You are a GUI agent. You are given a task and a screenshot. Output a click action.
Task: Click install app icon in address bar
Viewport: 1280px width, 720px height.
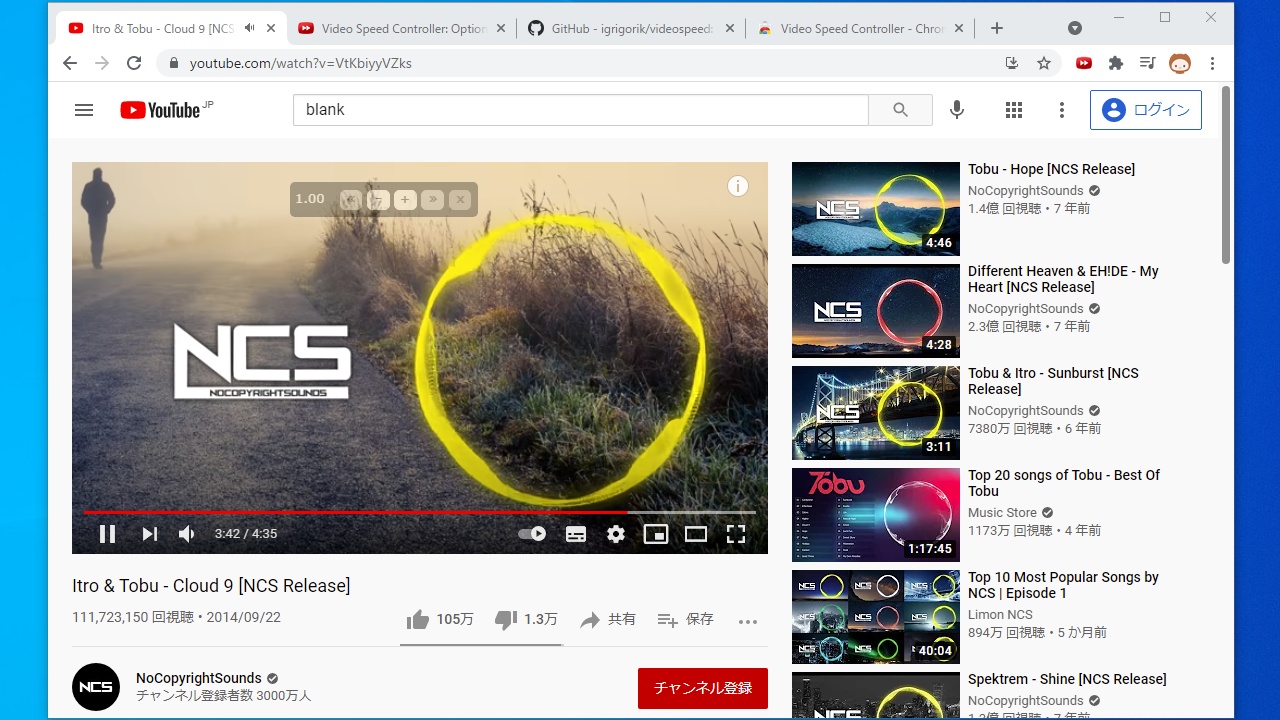pyautogui.click(x=1012, y=63)
